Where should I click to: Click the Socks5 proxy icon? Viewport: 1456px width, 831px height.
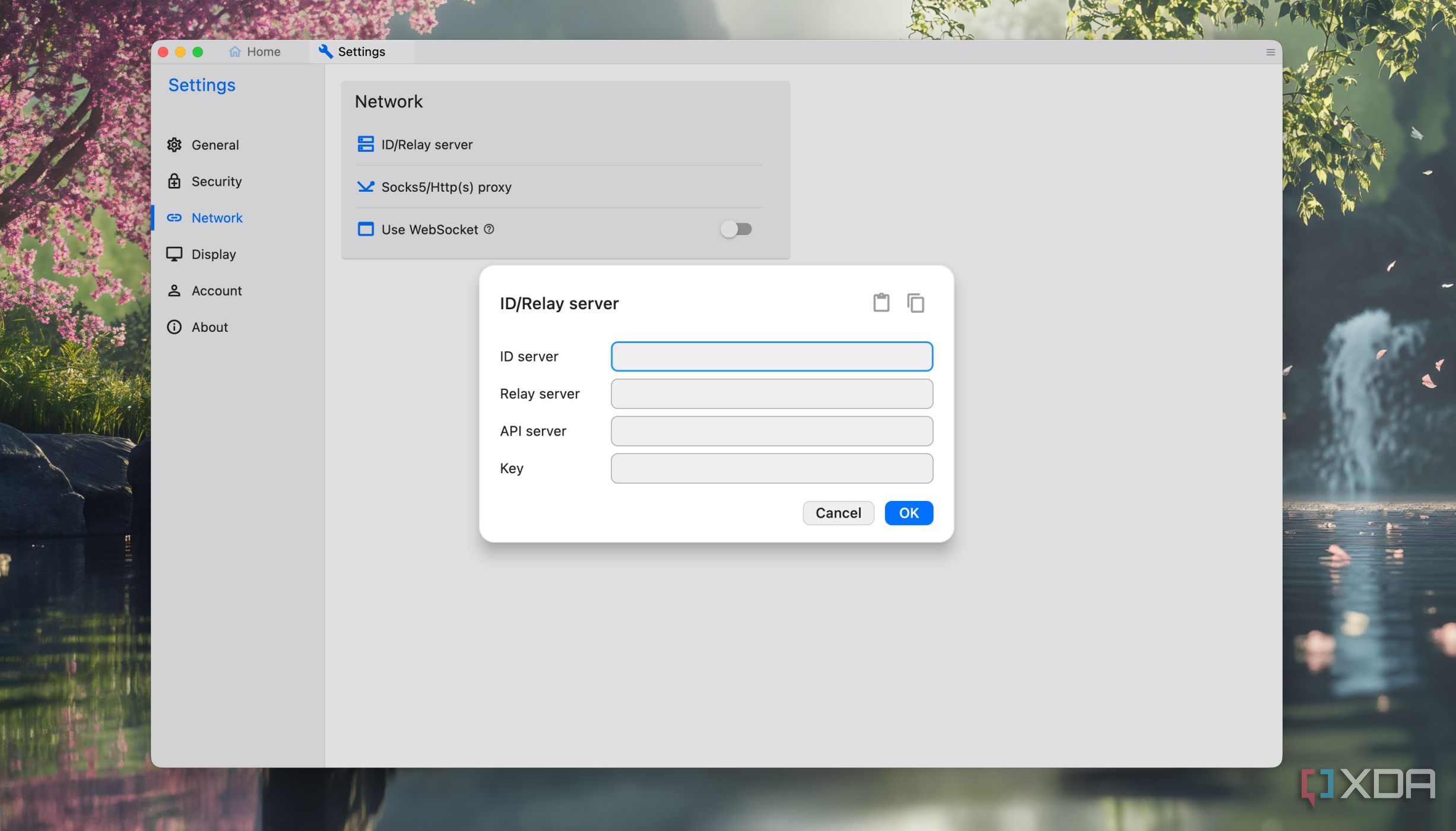pyautogui.click(x=366, y=187)
